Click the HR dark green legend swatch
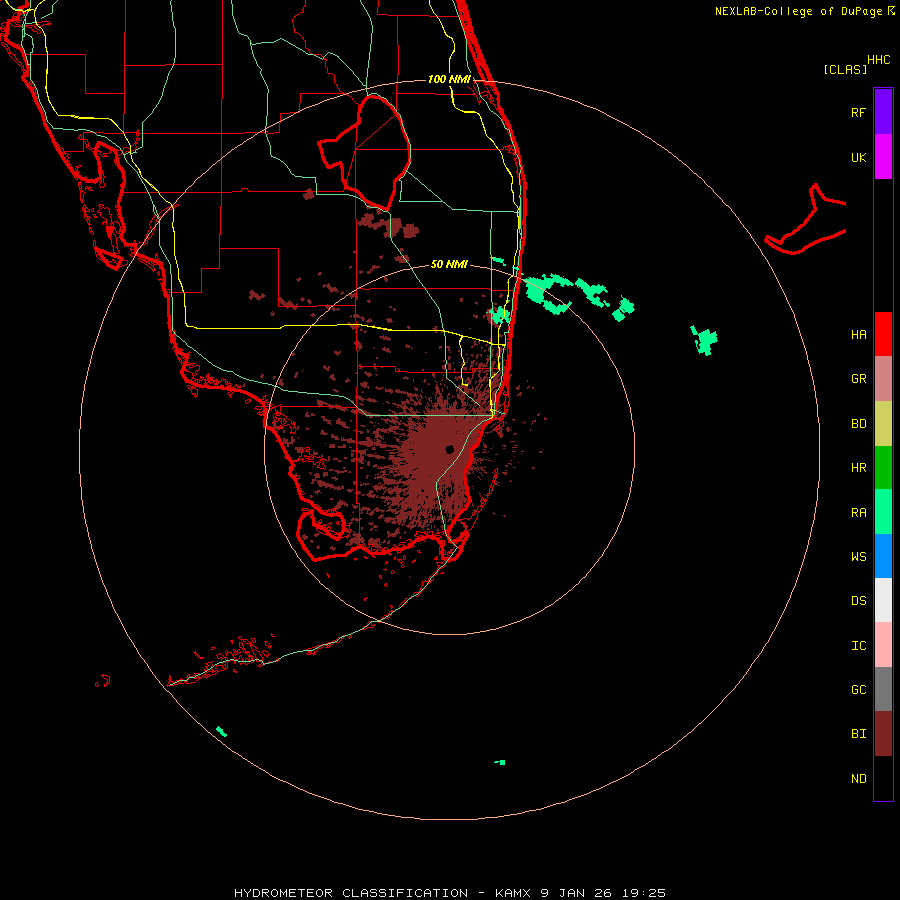This screenshot has width=900, height=900. coord(883,468)
